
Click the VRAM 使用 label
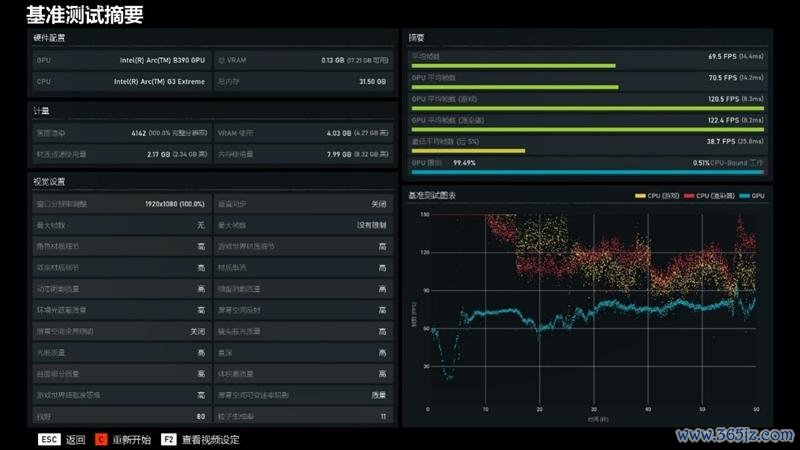click(235, 133)
